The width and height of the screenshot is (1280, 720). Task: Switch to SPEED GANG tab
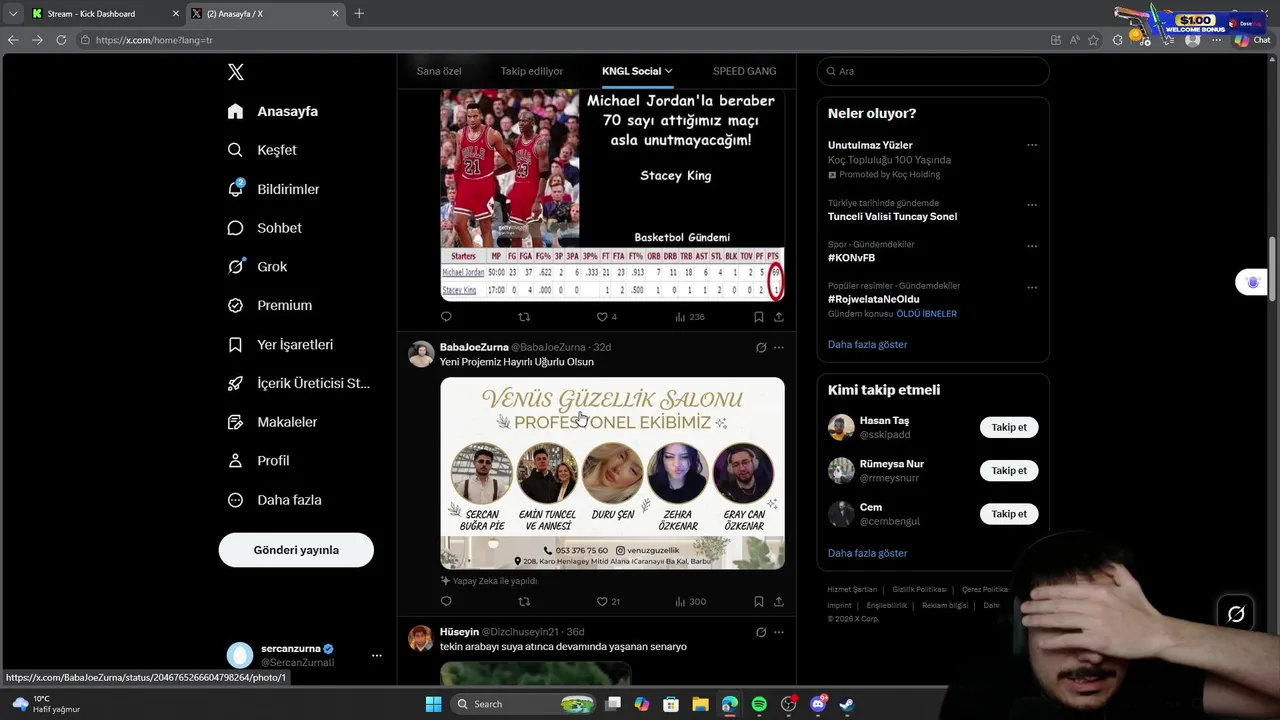point(744,71)
